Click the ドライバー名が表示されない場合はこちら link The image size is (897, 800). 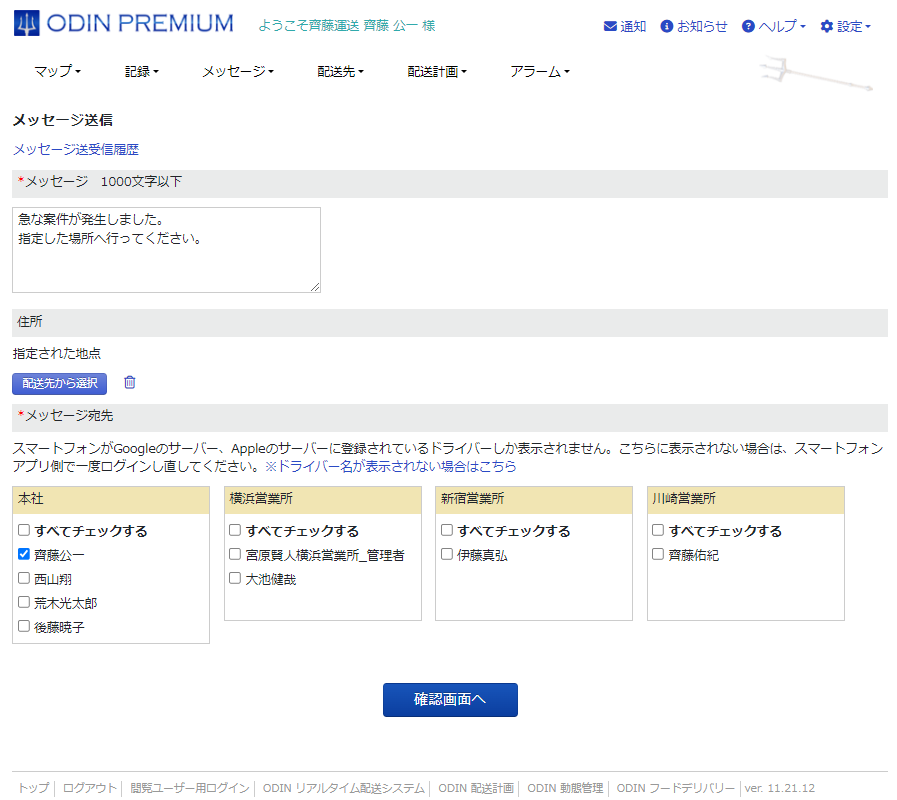pyautogui.click(x=396, y=466)
